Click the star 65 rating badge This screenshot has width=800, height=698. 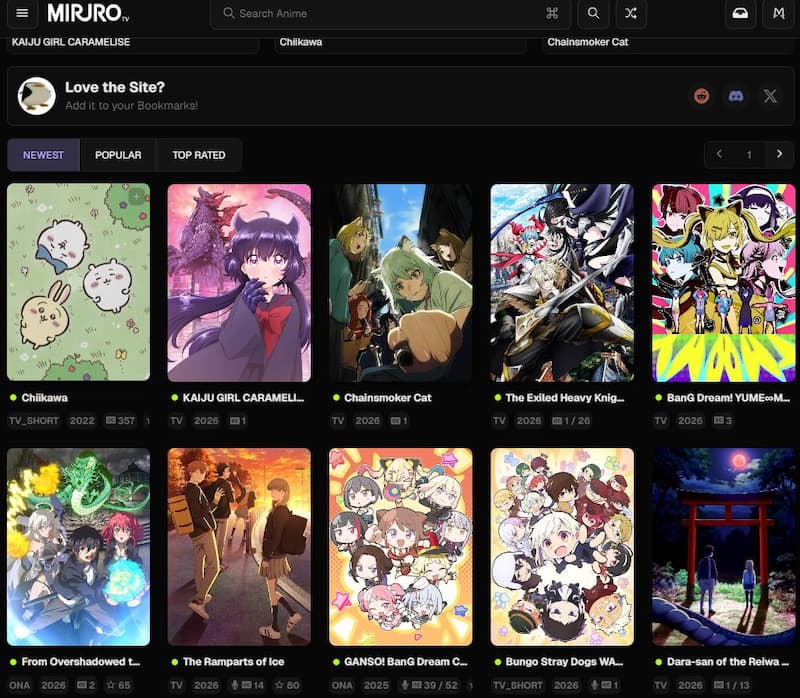pyautogui.click(x=118, y=685)
